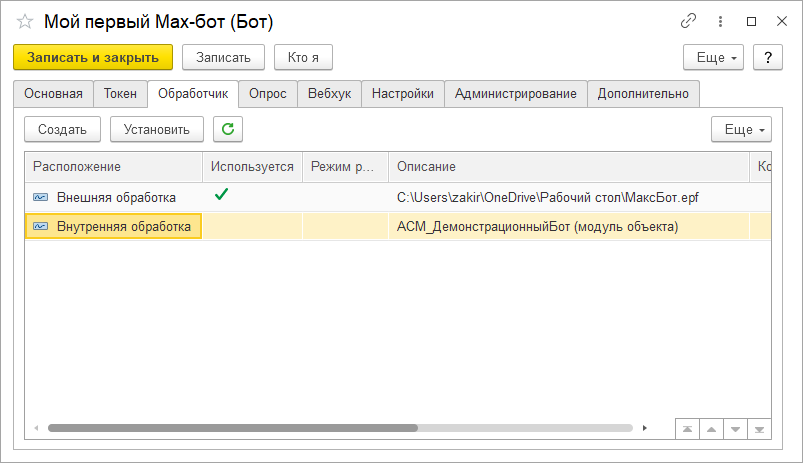This screenshot has height=463, width=803.
Task: Close the bot window
Action: tap(781, 21)
